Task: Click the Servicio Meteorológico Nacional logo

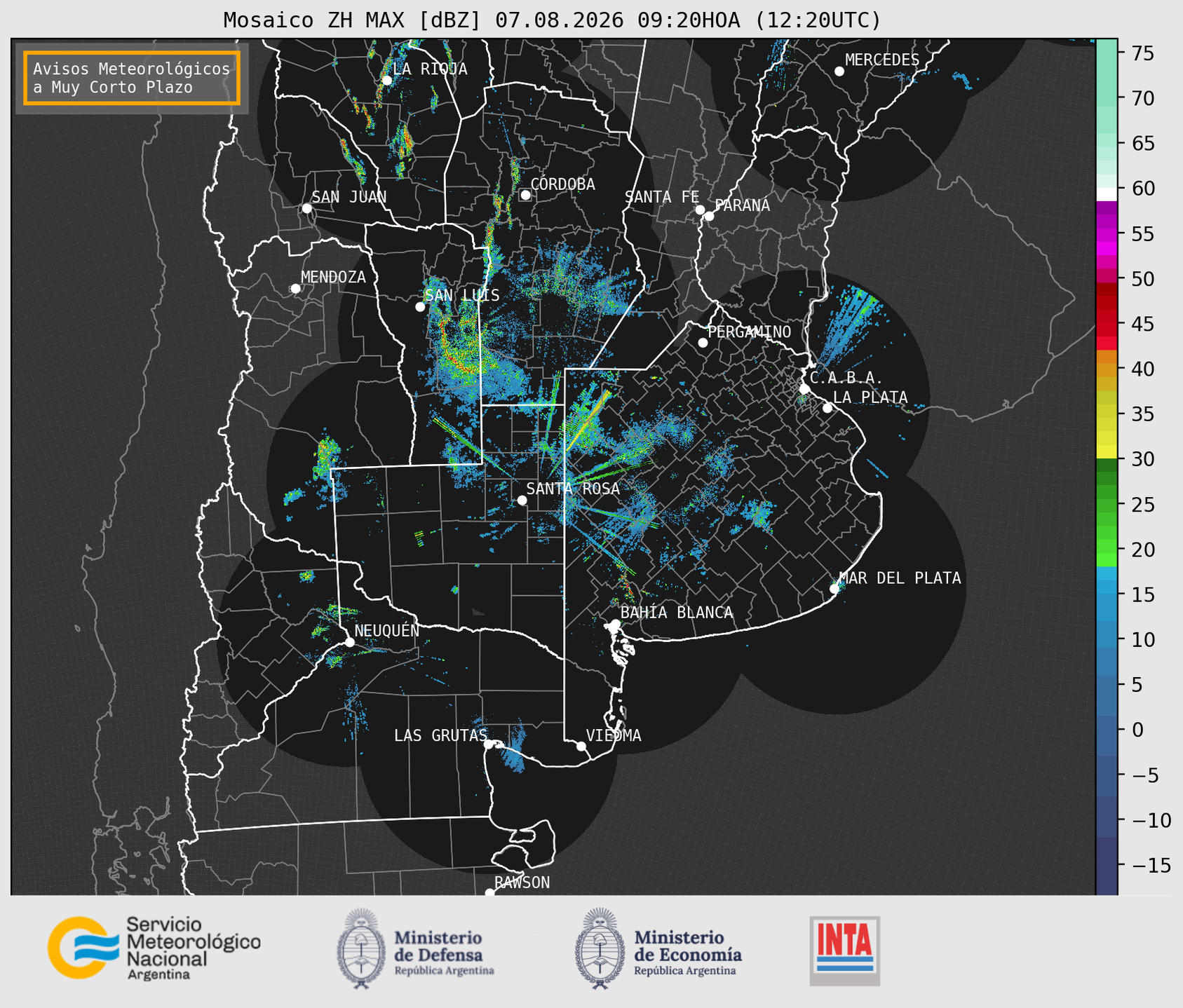Action: click(154, 948)
